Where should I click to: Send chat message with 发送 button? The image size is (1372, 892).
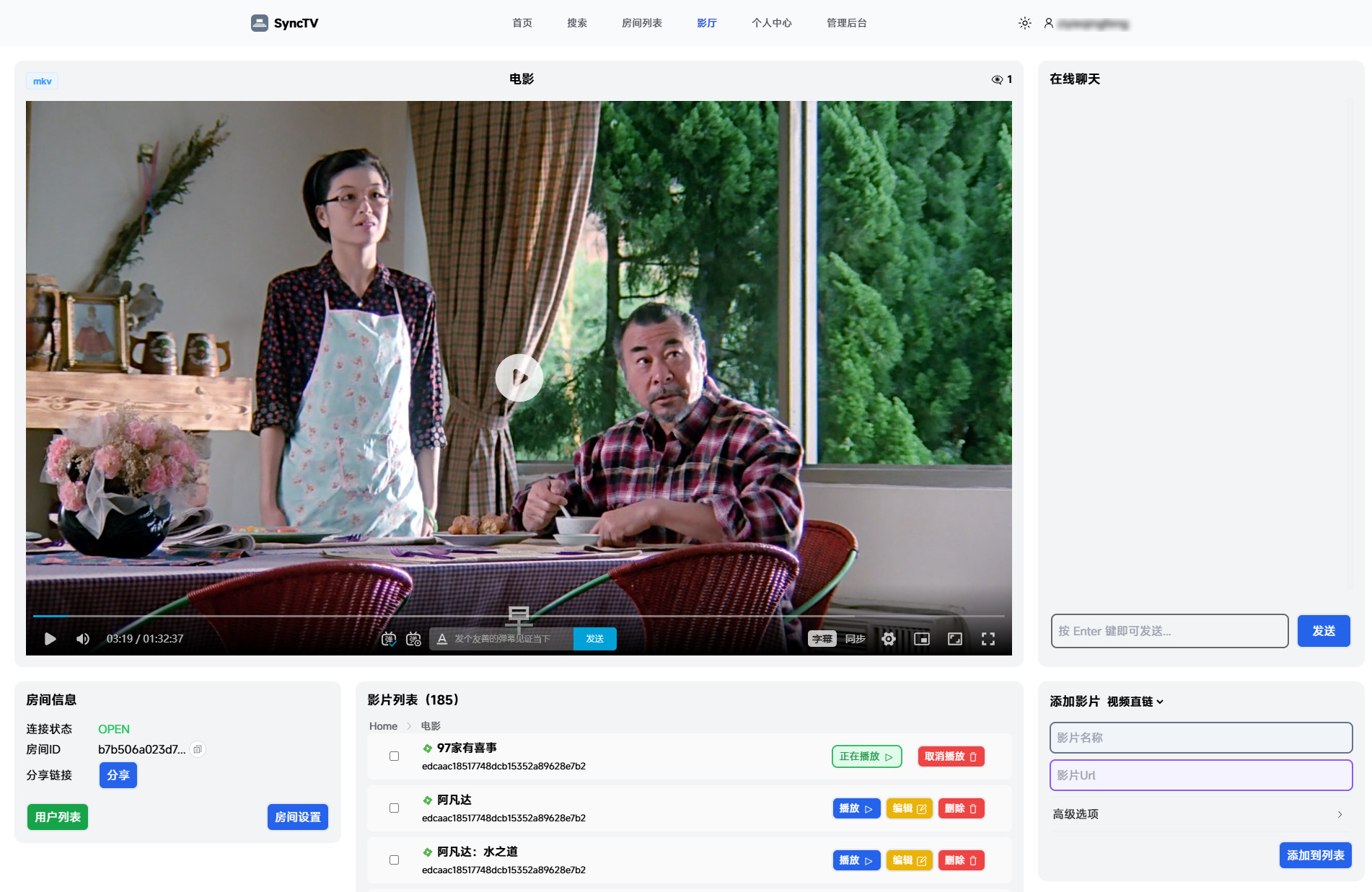tap(1323, 631)
